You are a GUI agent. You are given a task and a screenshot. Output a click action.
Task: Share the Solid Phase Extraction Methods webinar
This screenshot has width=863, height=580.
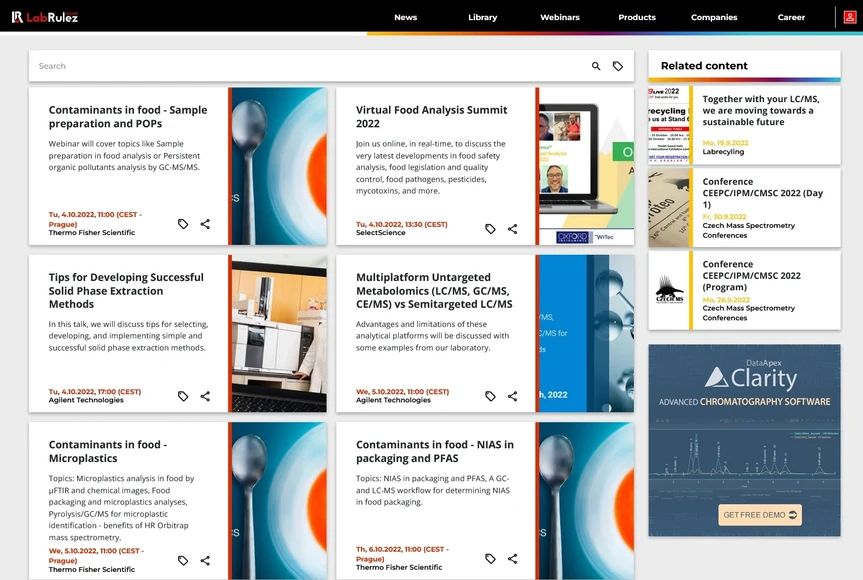click(x=205, y=396)
